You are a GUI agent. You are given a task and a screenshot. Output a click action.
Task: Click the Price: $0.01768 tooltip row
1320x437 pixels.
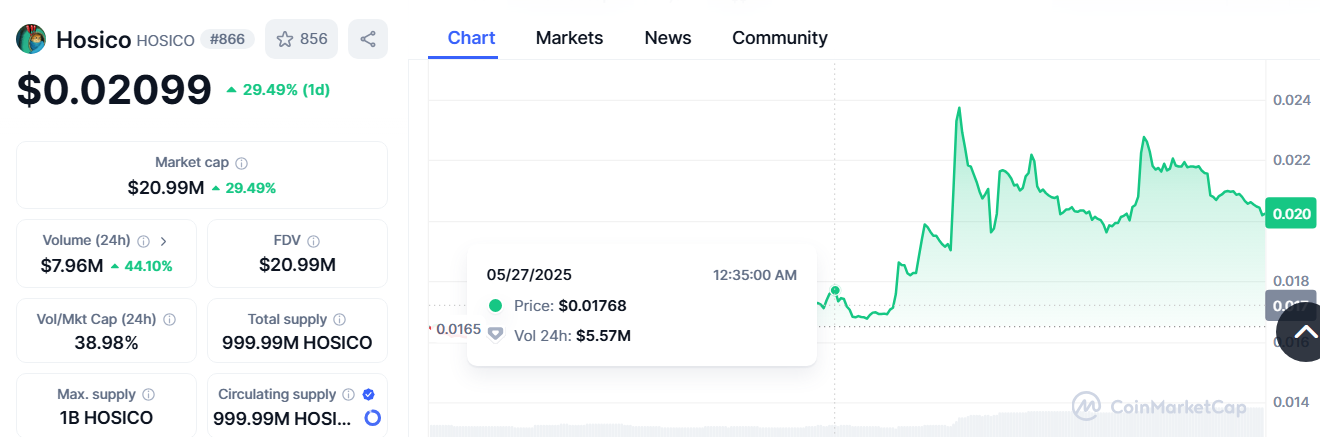558,306
